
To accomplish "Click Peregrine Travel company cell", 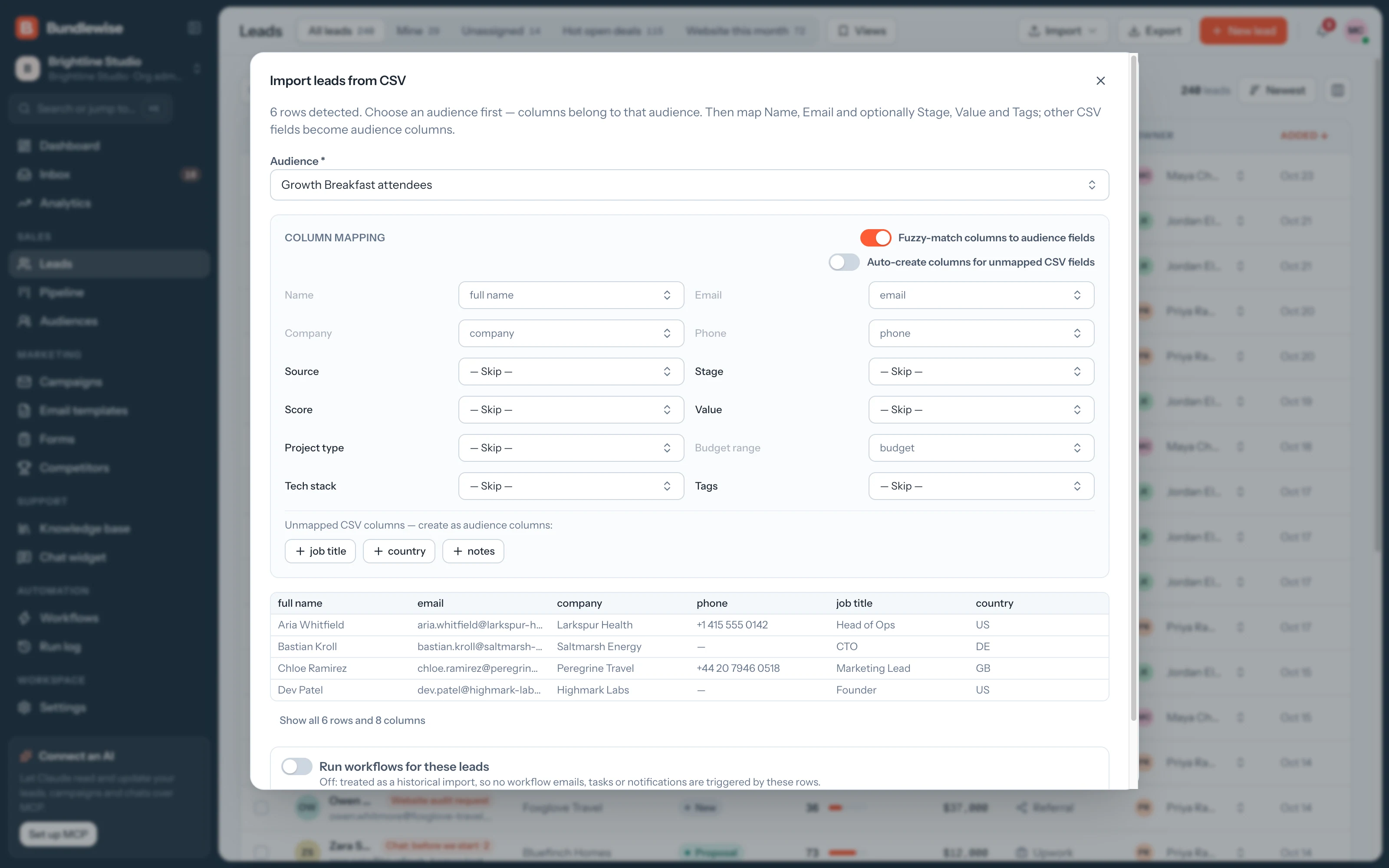I will tap(595, 669).
